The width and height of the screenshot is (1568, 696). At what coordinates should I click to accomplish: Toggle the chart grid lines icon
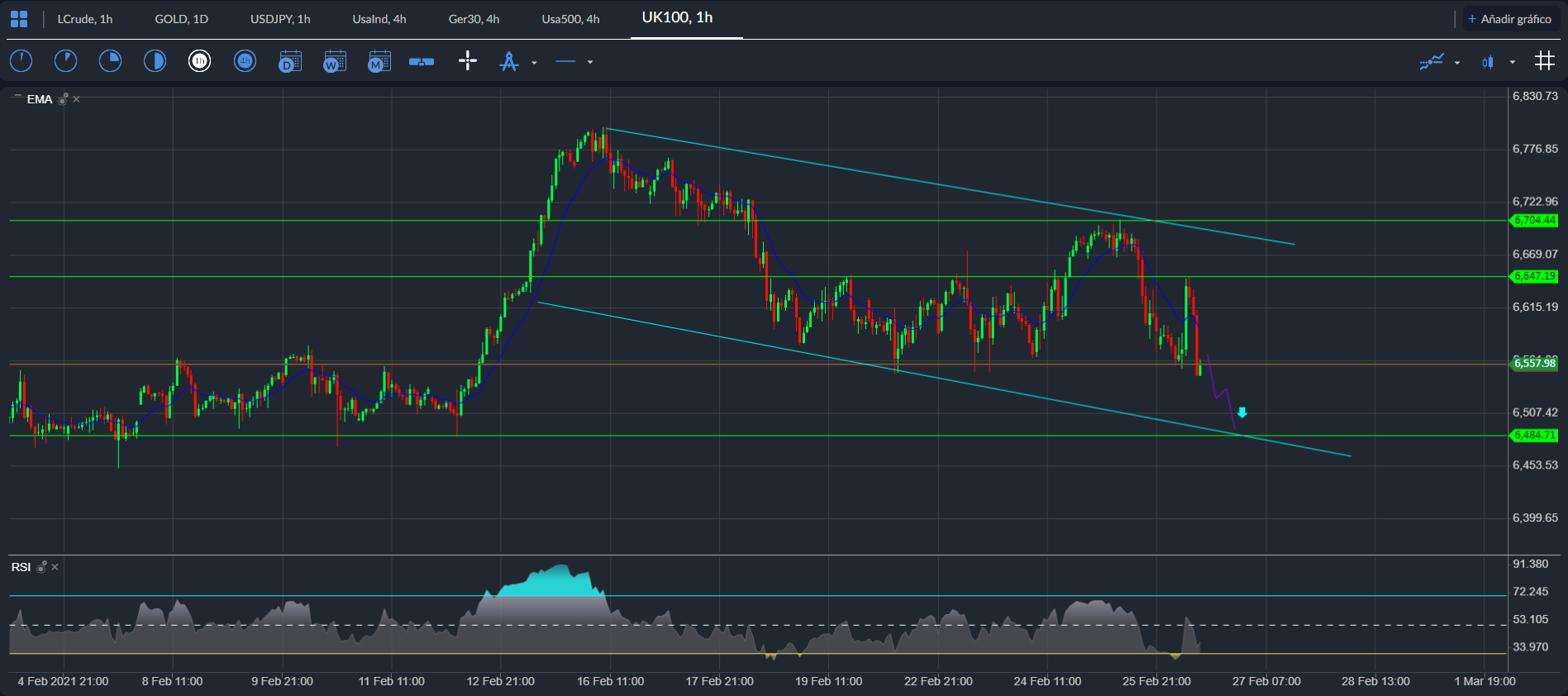pyautogui.click(x=1544, y=61)
